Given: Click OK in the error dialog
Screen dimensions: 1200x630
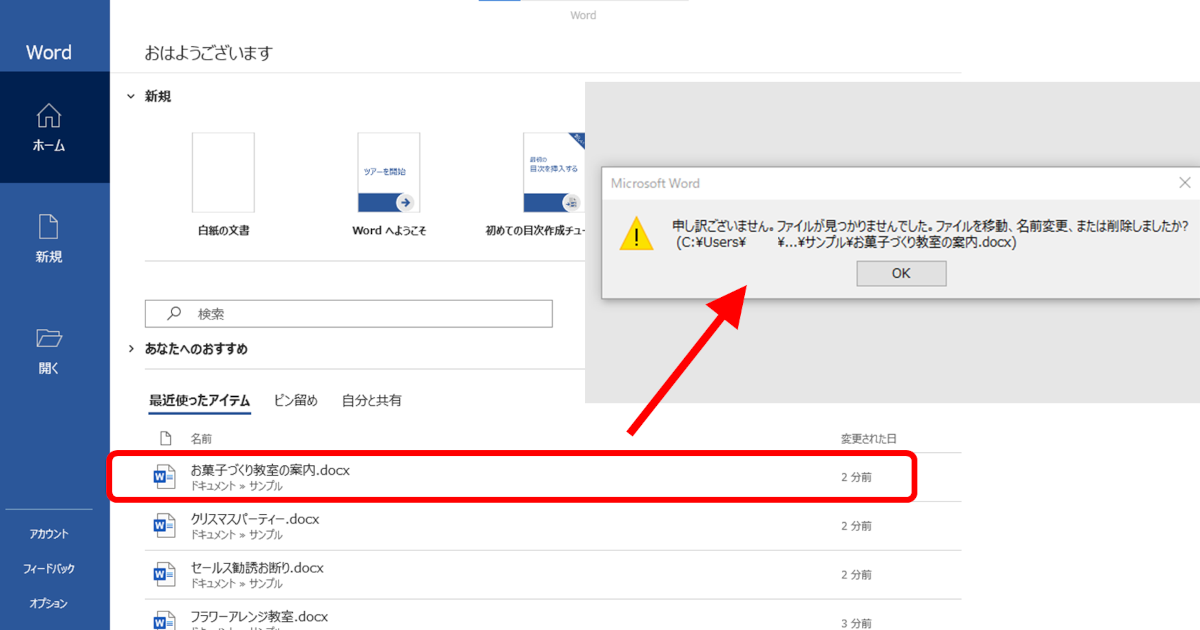Looking at the screenshot, I should (x=901, y=273).
